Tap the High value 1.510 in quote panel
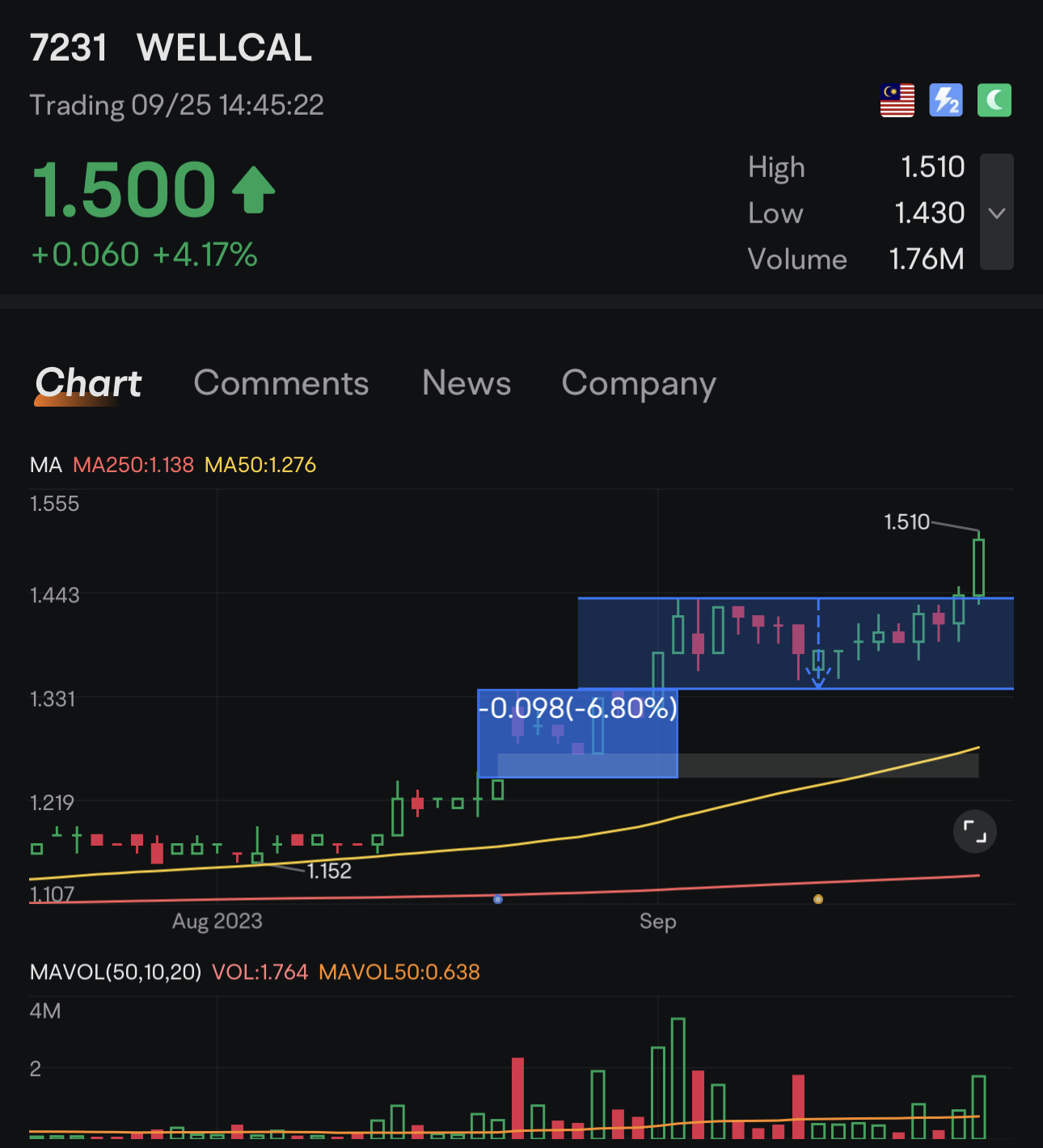 (933, 167)
